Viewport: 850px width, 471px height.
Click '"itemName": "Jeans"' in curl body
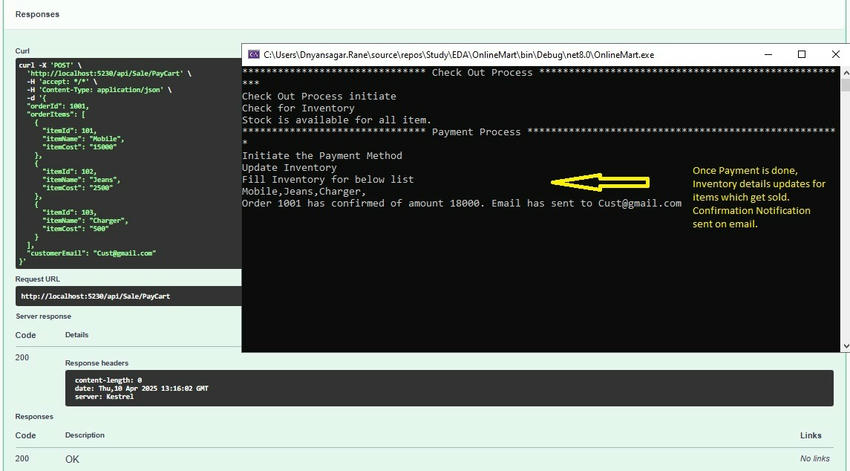point(81,179)
